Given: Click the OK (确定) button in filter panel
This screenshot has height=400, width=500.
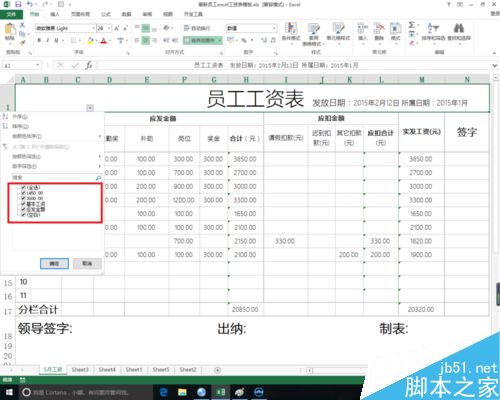Looking at the screenshot, I should (x=54, y=263).
